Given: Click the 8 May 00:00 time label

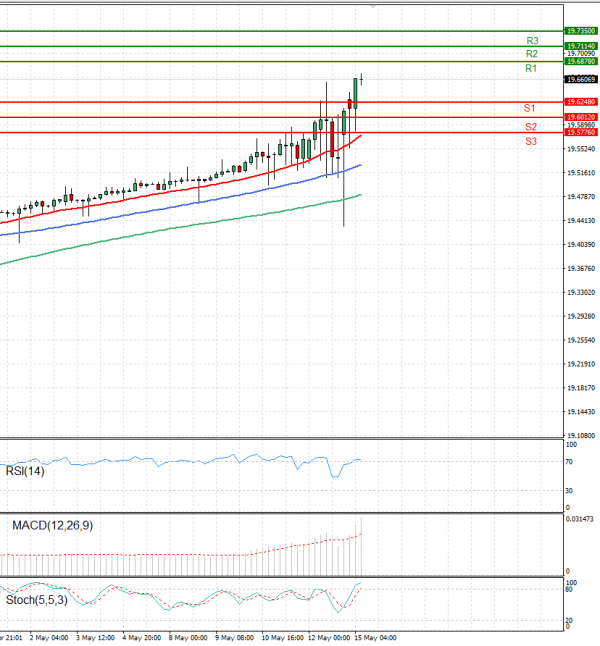Looking at the screenshot, I should click(x=188, y=638).
